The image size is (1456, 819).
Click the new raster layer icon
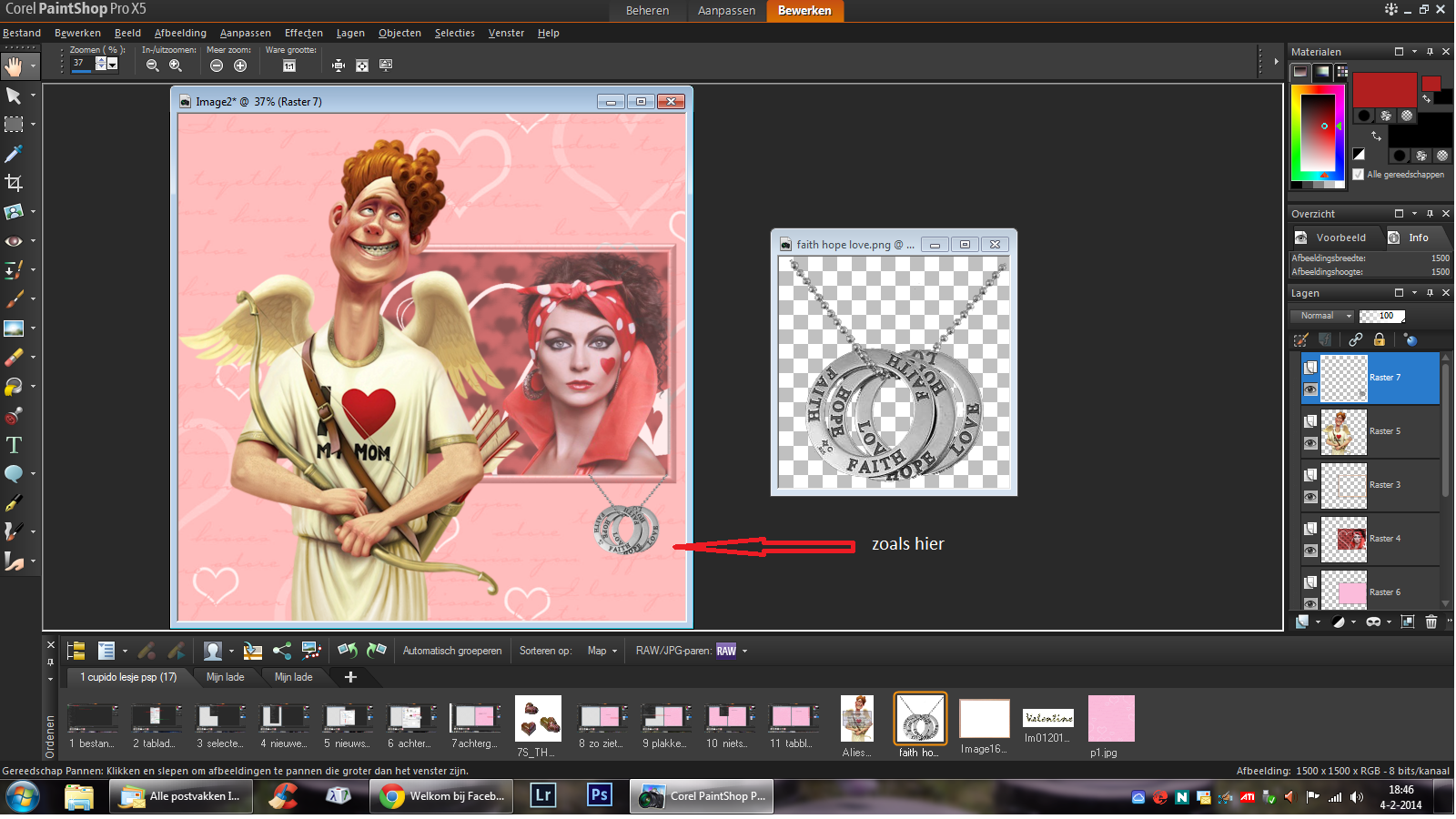coord(1303,622)
